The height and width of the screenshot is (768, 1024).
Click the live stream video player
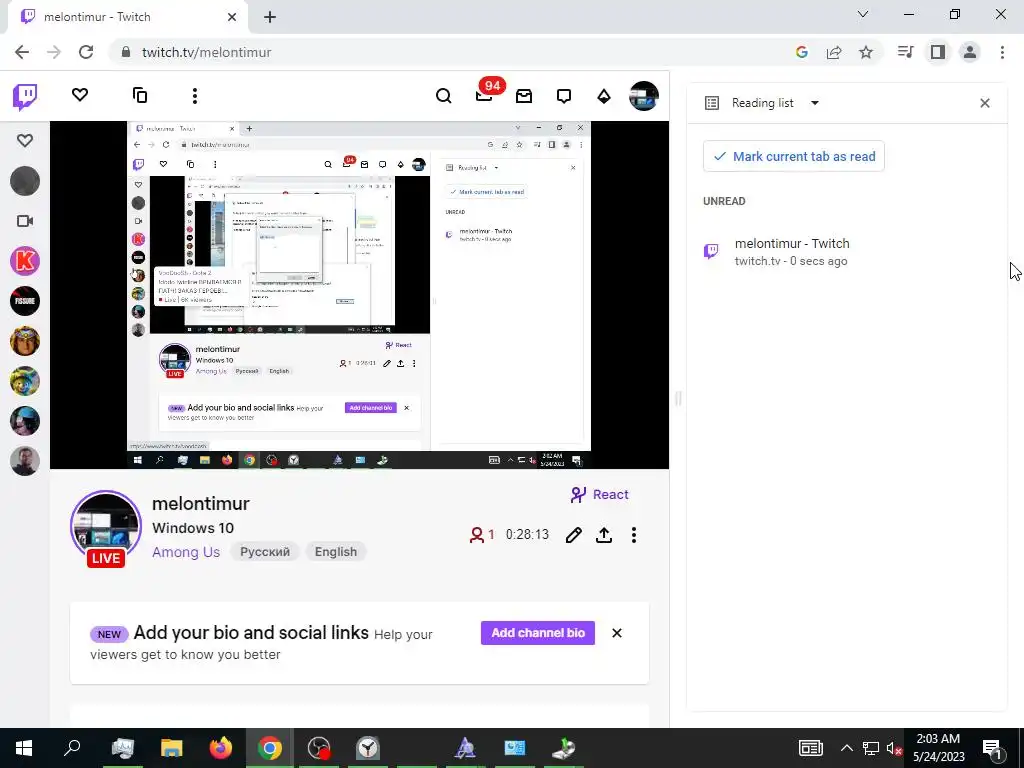click(359, 295)
